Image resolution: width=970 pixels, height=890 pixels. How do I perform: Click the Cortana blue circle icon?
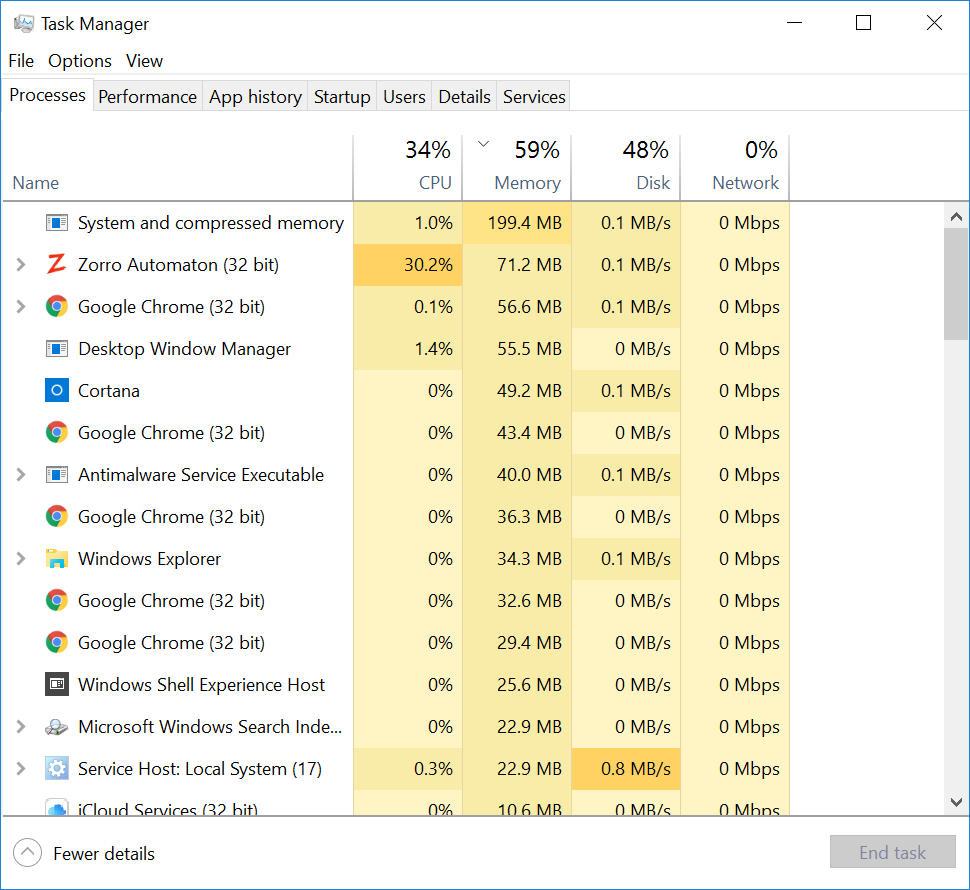(x=57, y=391)
